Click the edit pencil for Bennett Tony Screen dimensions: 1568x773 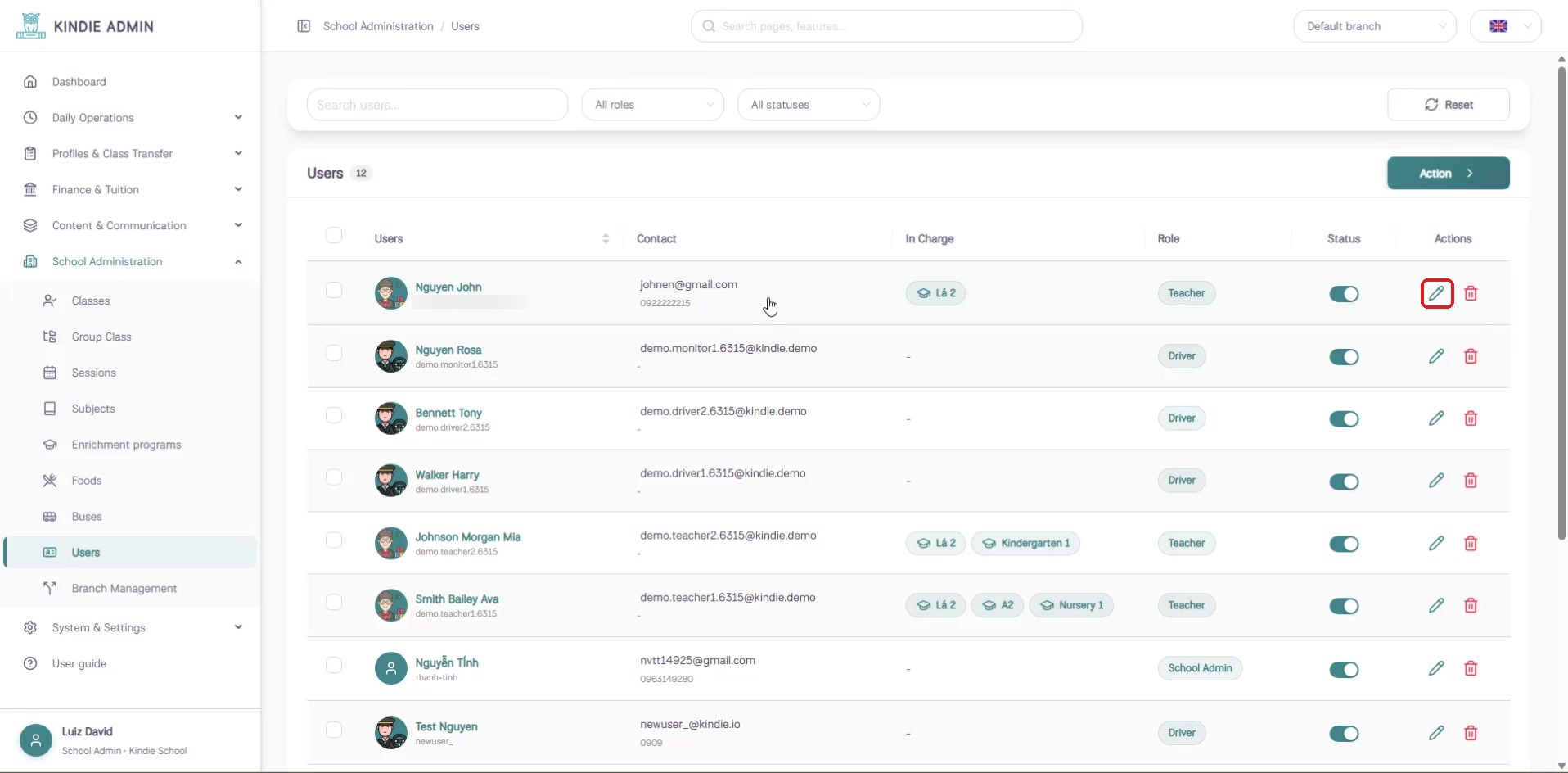pos(1436,418)
